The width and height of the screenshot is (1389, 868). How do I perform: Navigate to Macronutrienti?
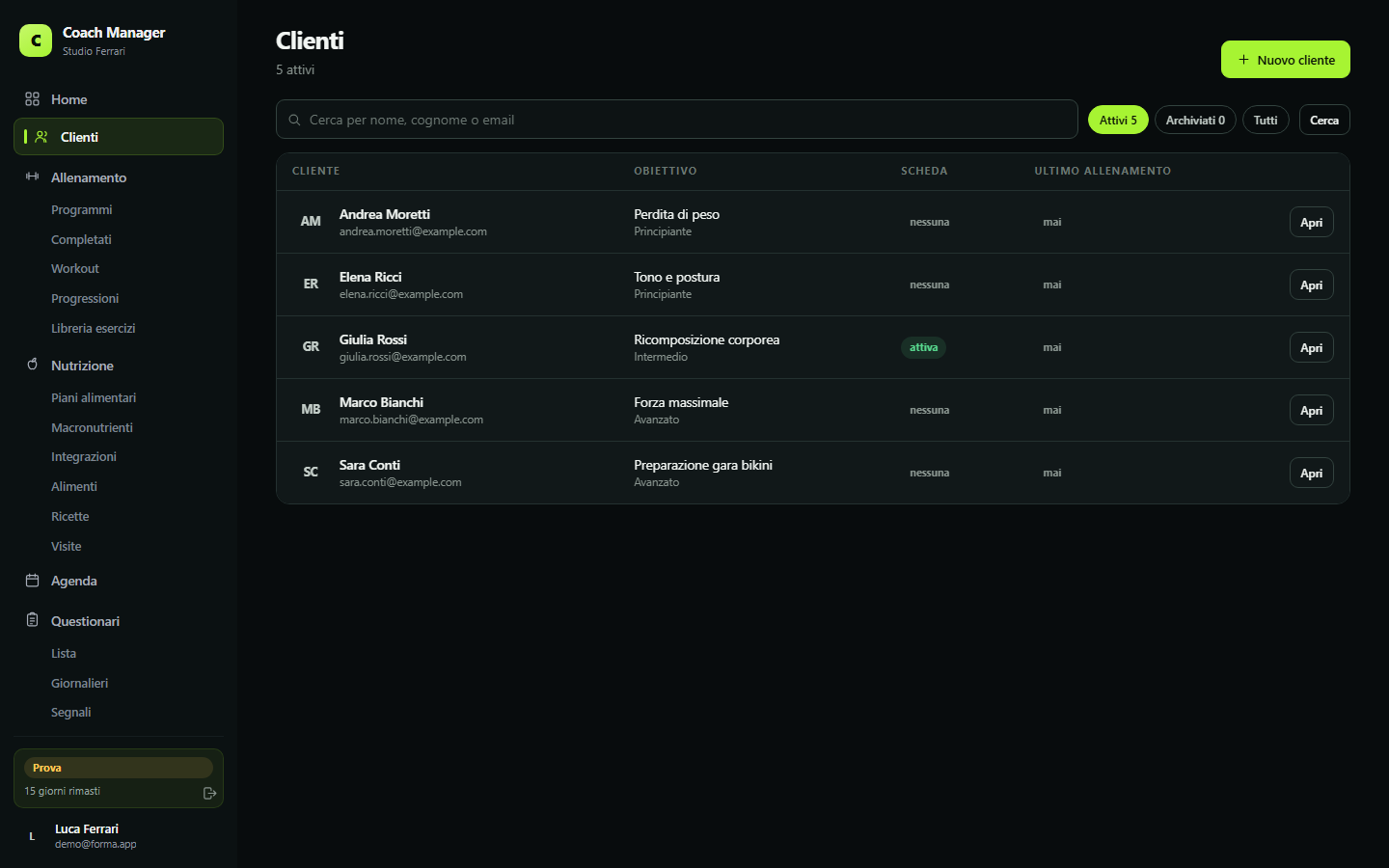pyautogui.click(x=92, y=427)
